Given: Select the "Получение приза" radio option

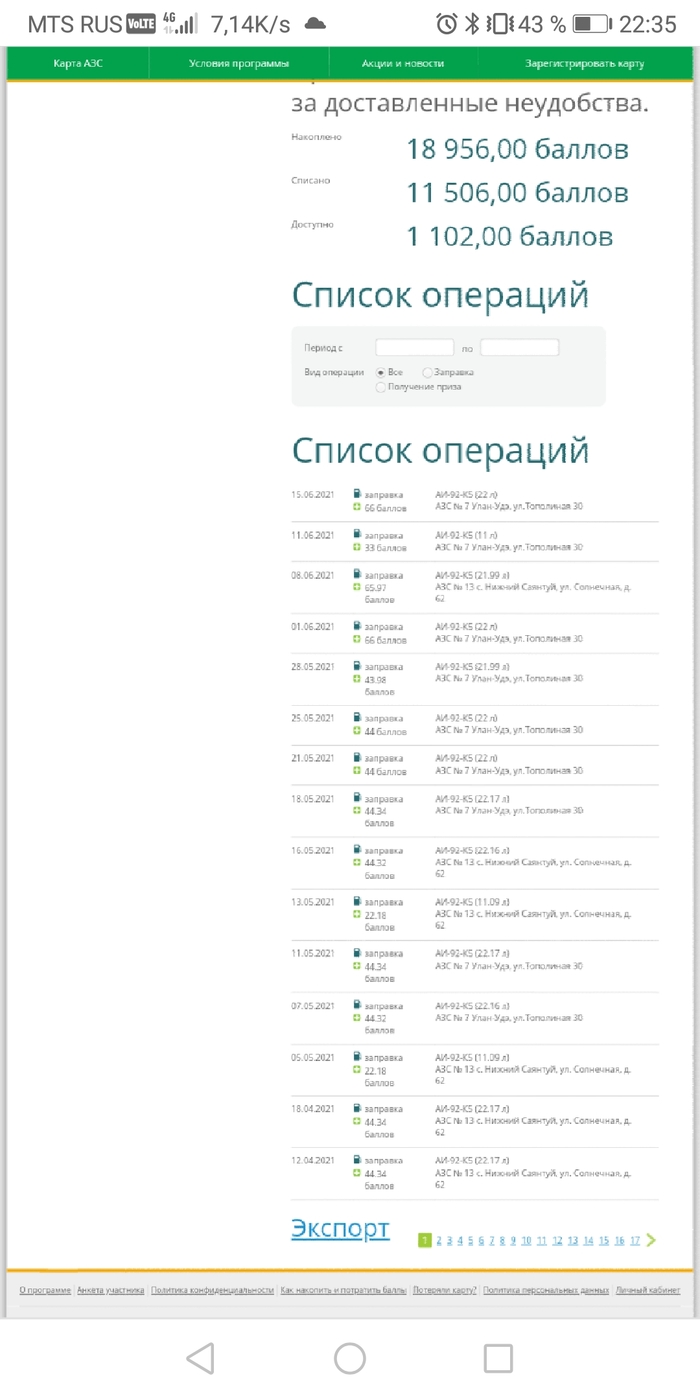Looking at the screenshot, I should click(381, 386).
